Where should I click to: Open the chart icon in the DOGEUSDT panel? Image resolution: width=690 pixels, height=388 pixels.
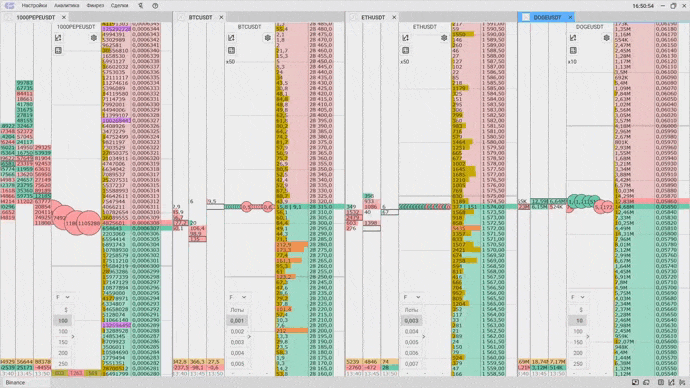[573, 38]
